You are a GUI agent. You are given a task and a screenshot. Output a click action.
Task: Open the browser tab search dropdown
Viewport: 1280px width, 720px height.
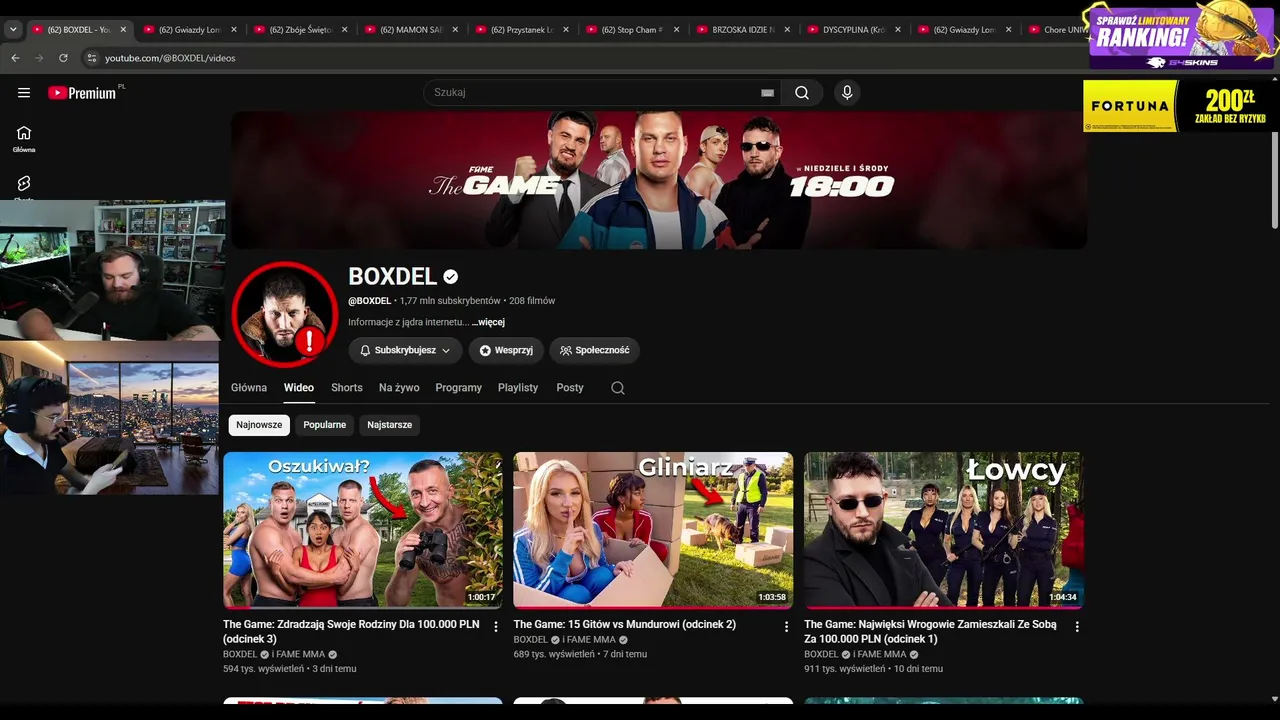(13, 30)
